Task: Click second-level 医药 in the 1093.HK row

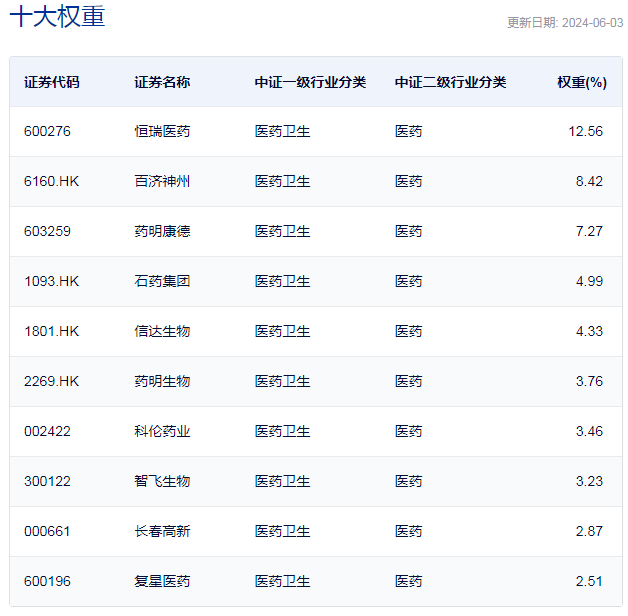Action: [x=409, y=282]
